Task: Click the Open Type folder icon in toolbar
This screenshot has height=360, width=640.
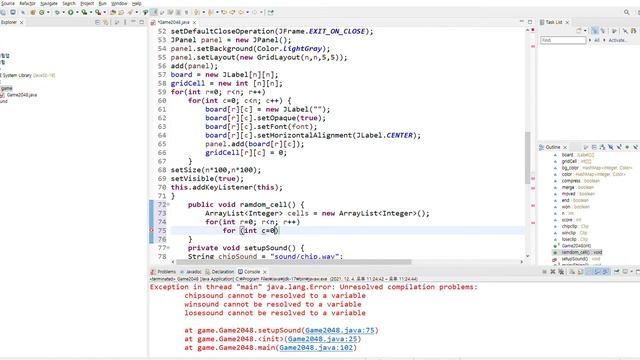Action: click(x=113, y=12)
